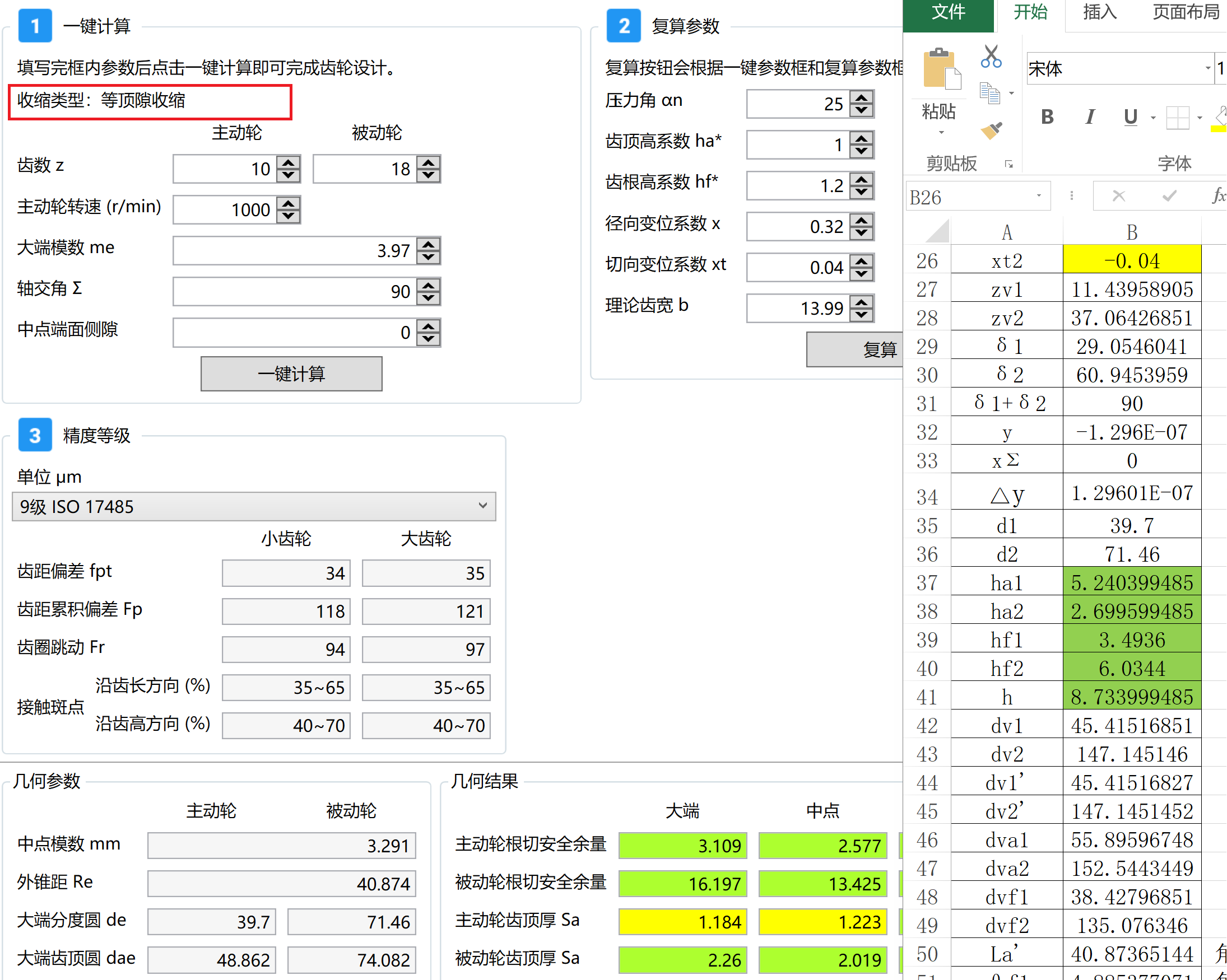Select the yellow cell B26 with -0.04
Image resolution: width=1227 pixels, height=980 pixels.
(x=1132, y=260)
